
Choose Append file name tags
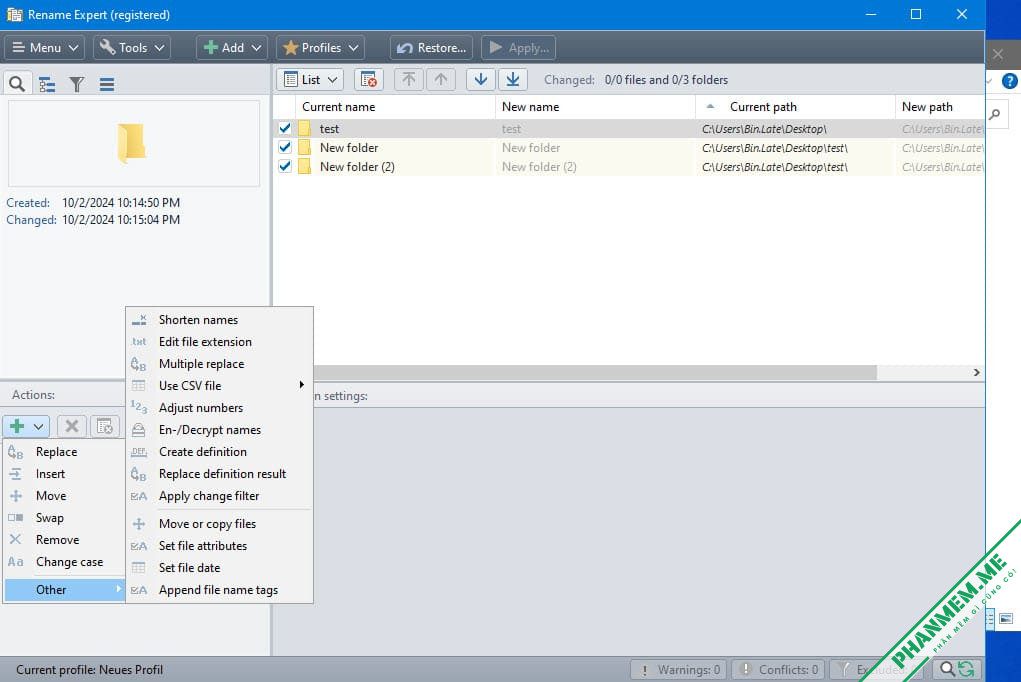point(219,590)
